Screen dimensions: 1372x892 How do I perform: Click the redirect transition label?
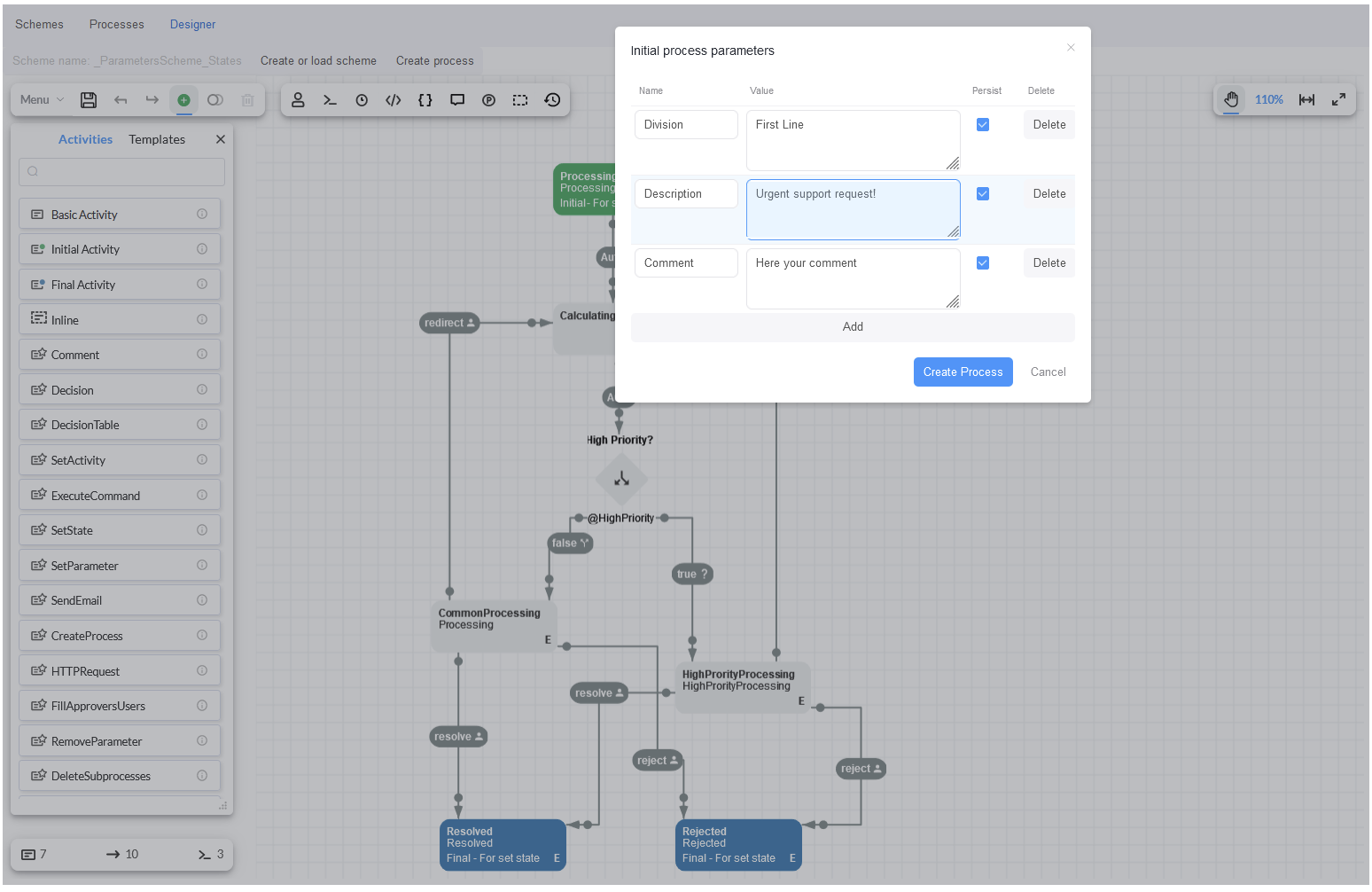(449, 323)
